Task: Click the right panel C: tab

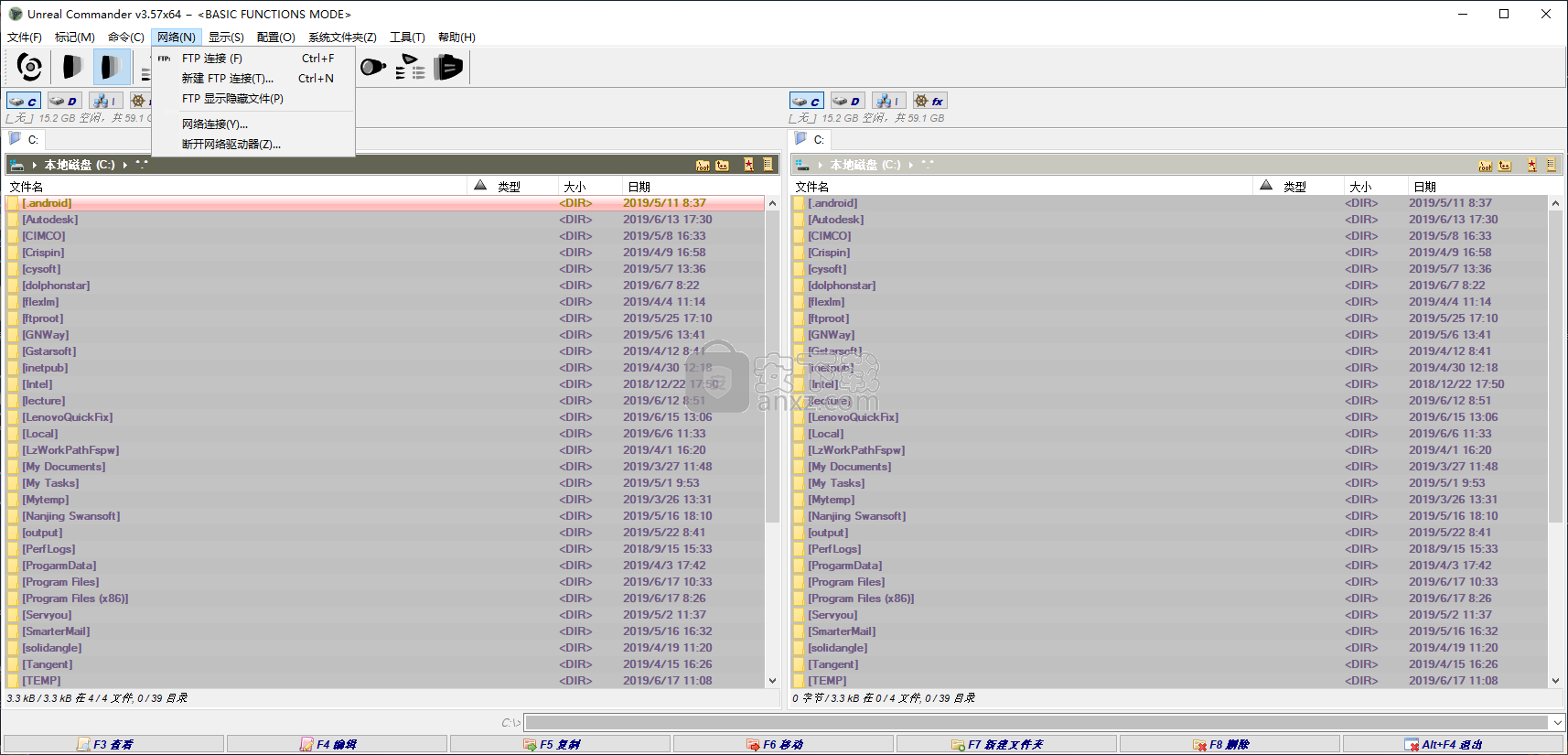Action: [811, 139]
